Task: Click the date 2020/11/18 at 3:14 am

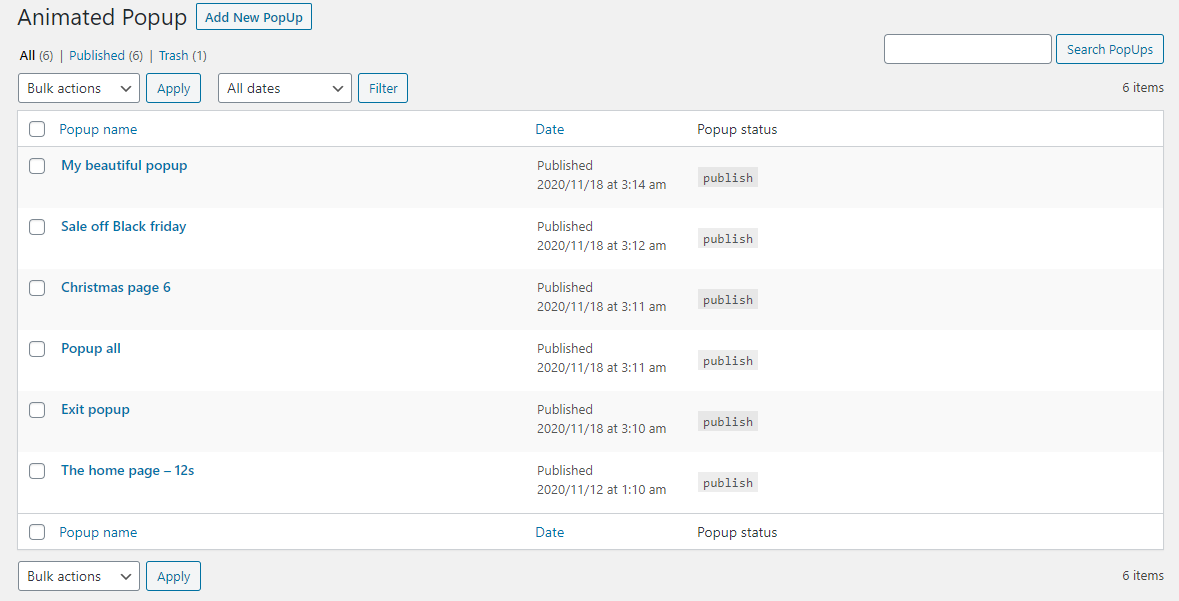Action: coord(602,184)
